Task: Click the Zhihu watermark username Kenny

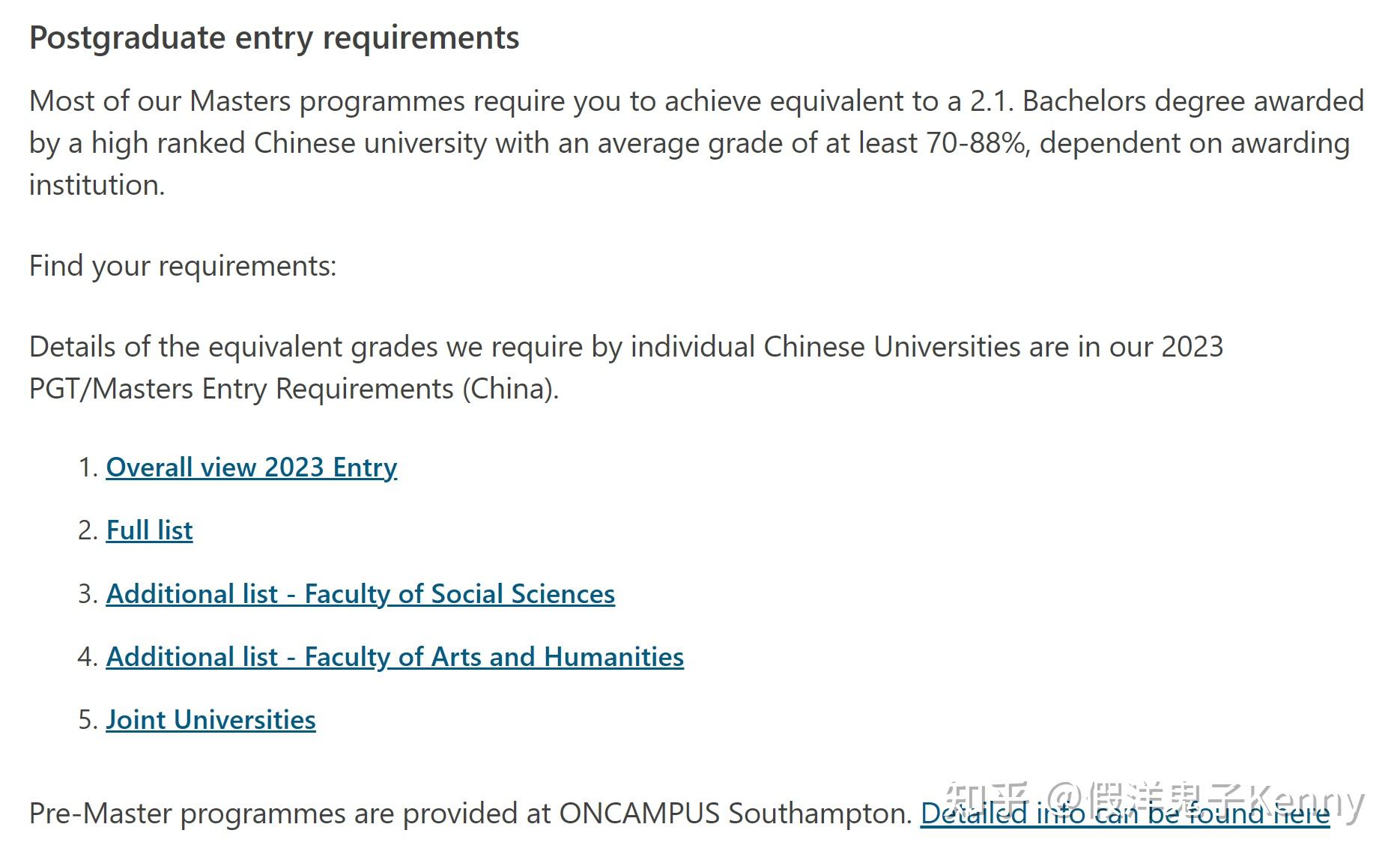Action: pyautogui.click(x=1306, y=800)
